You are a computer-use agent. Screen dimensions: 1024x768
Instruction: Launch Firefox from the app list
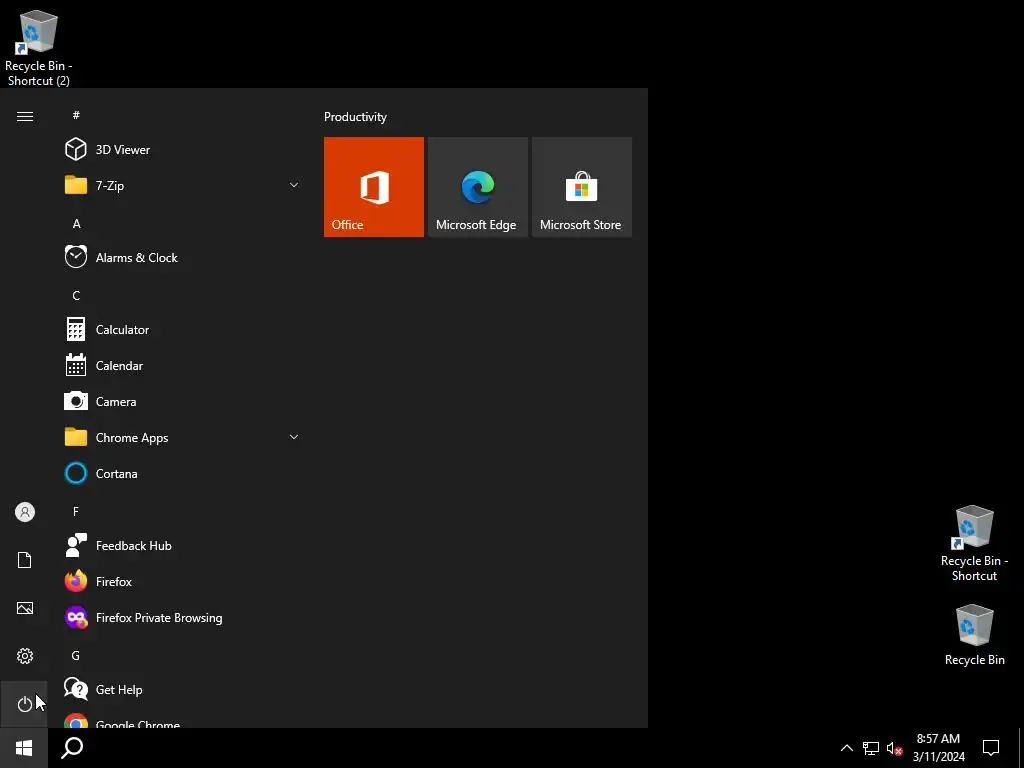pos(183,581)
